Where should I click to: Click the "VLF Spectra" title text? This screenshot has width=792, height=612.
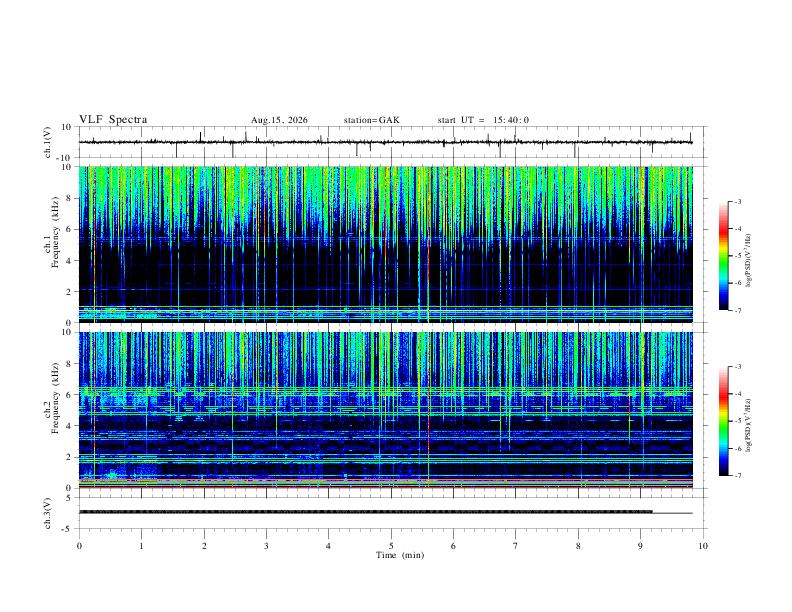[x=113, y=120]
